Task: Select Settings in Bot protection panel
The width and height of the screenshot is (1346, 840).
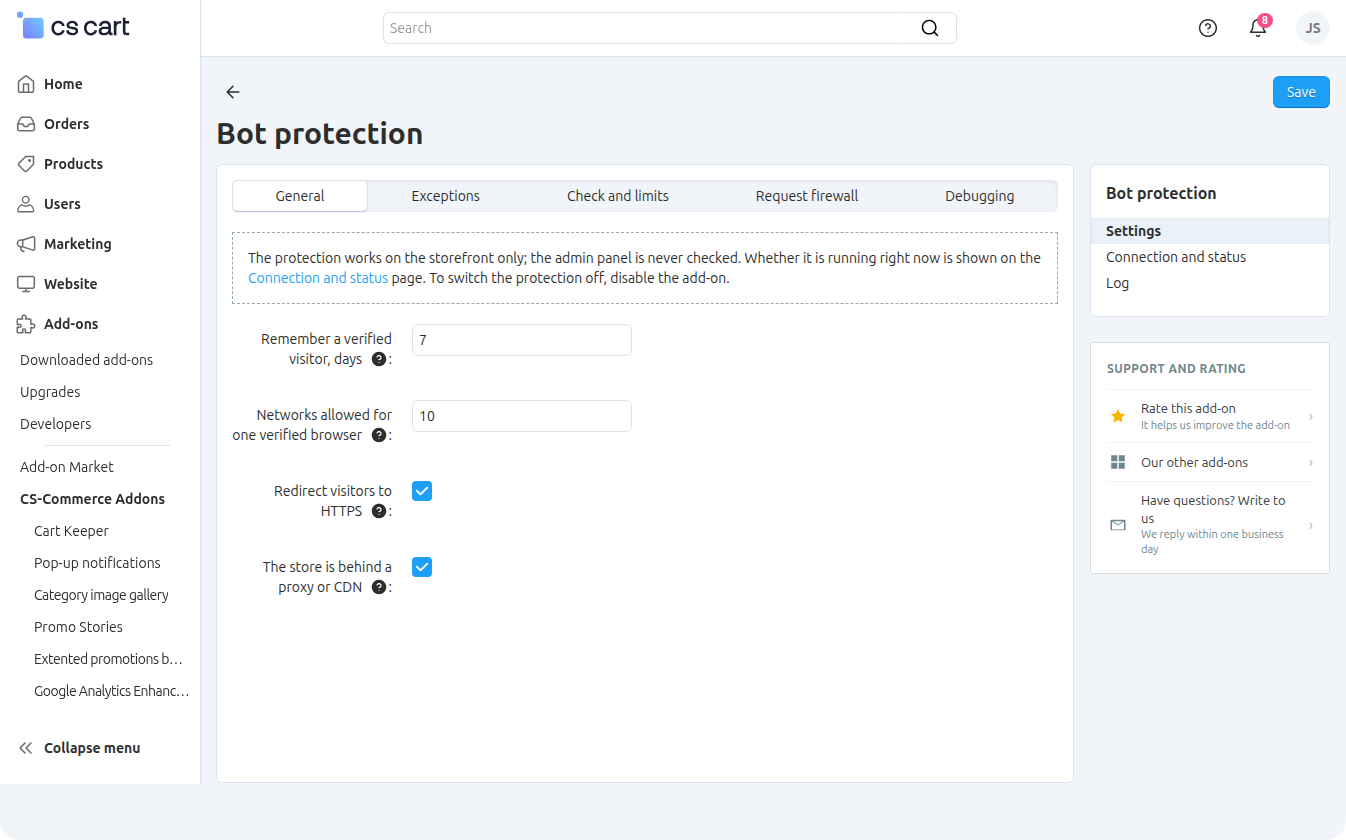Action: pyautogui.click(x=1210, y=231)
